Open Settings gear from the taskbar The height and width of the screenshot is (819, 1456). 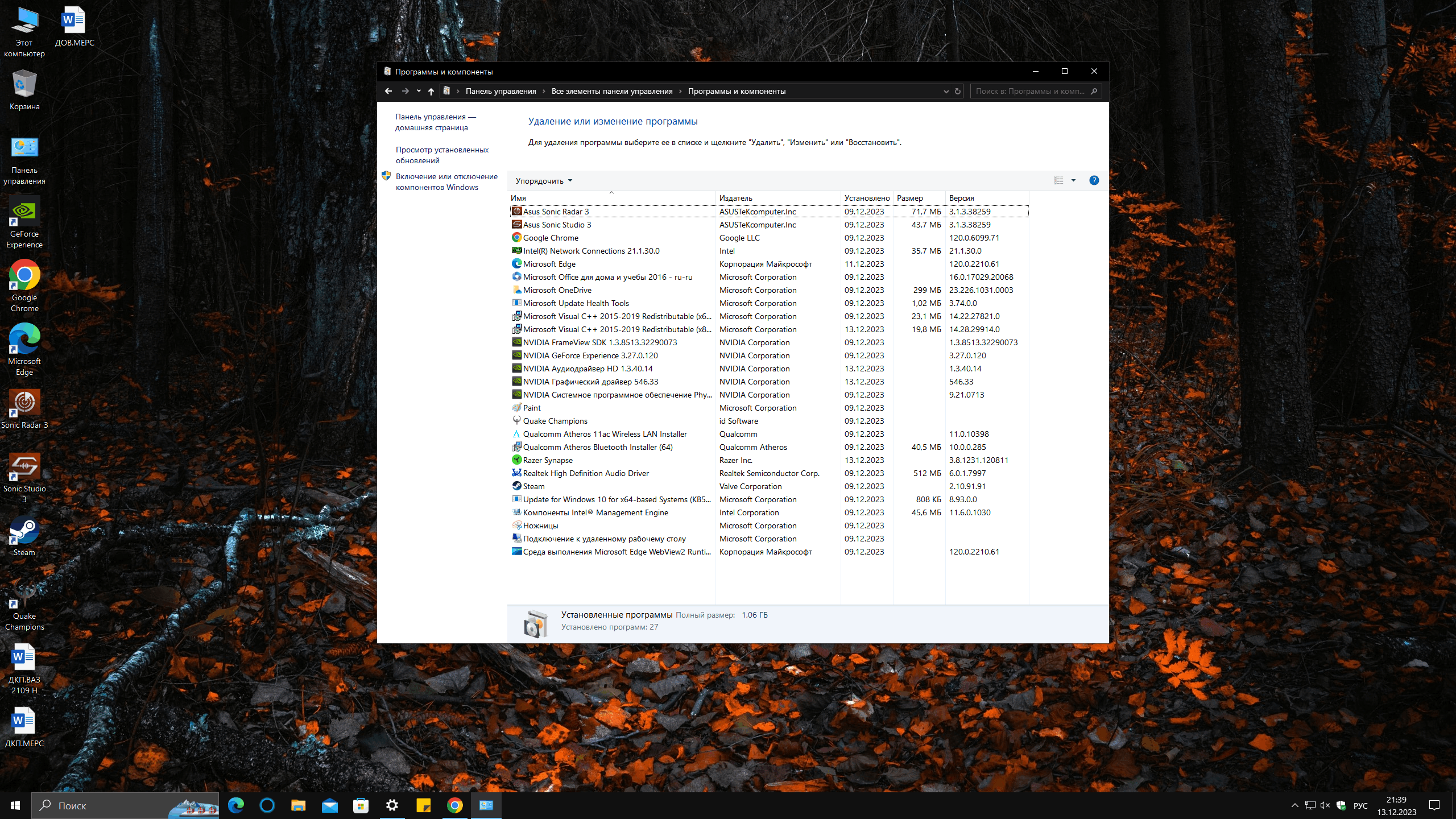click(x=392, y=805)
